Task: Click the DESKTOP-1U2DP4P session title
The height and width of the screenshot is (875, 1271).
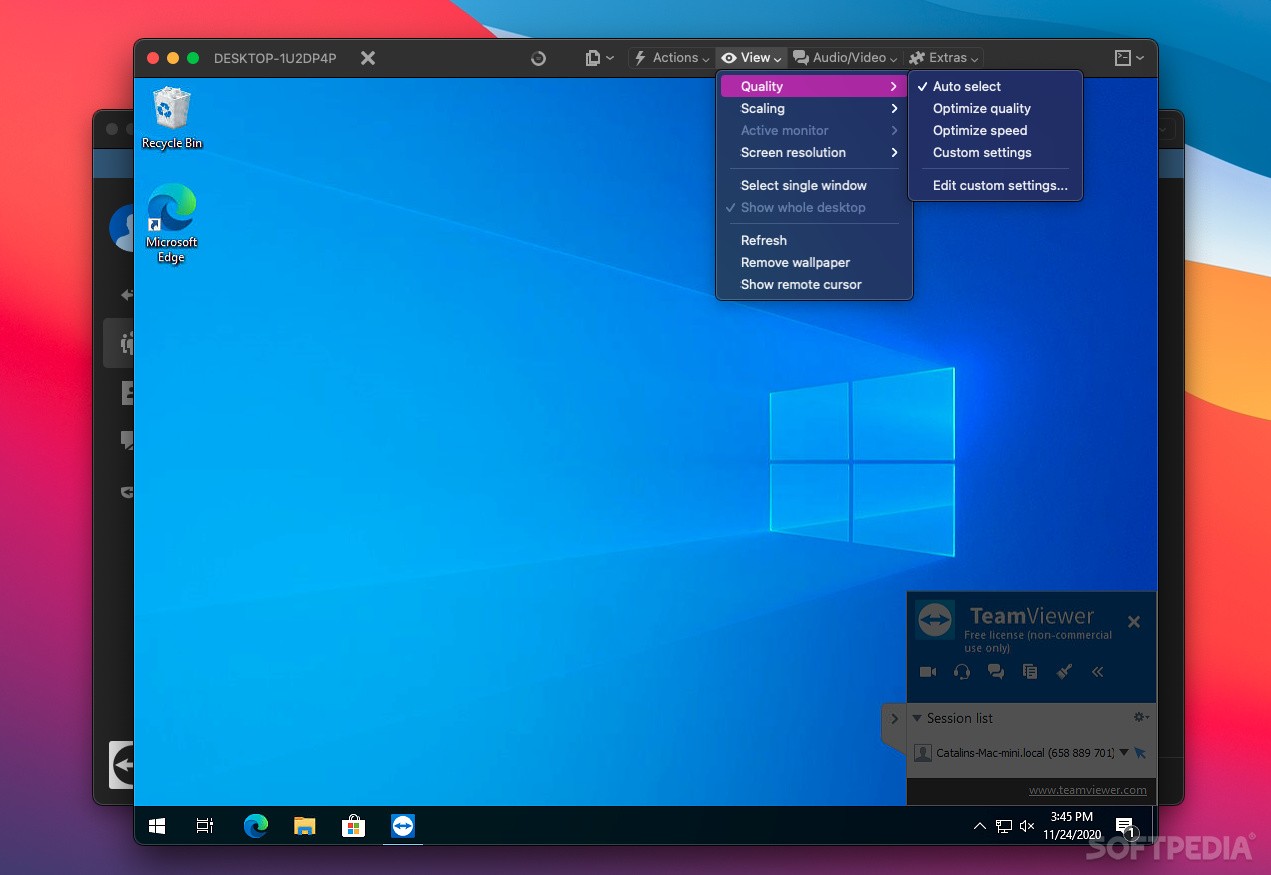Action: tap(275, 58)
